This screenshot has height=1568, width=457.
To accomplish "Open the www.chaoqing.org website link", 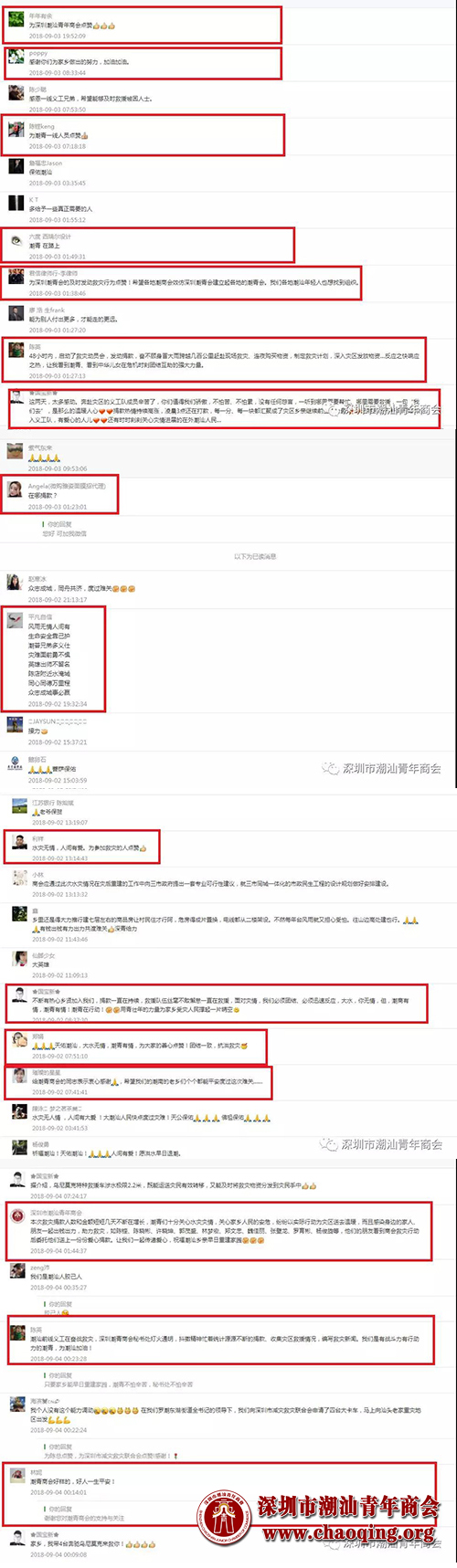I will [349, 1531].
